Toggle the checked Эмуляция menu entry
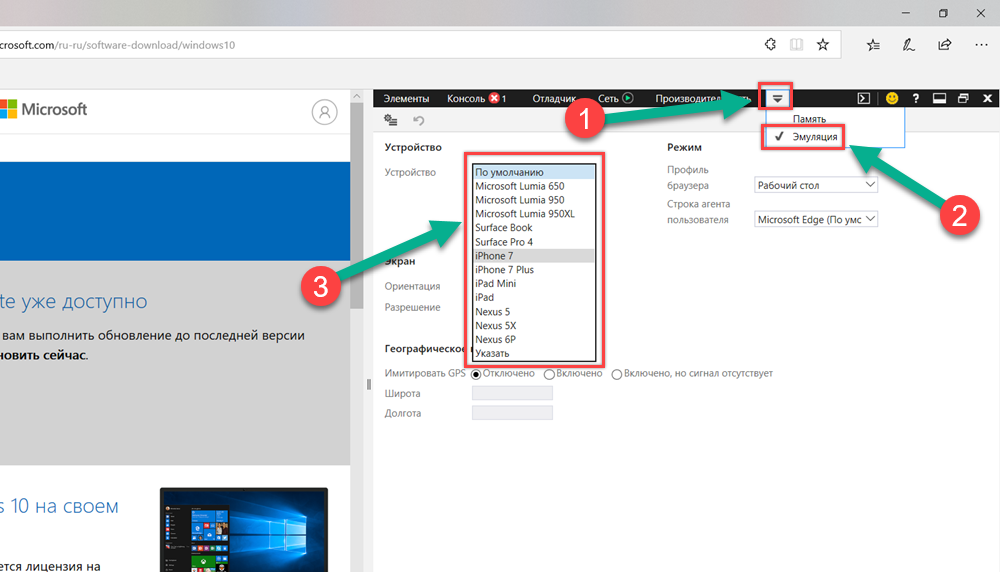This screenshot has height=572, width=1000. (804, 136)
